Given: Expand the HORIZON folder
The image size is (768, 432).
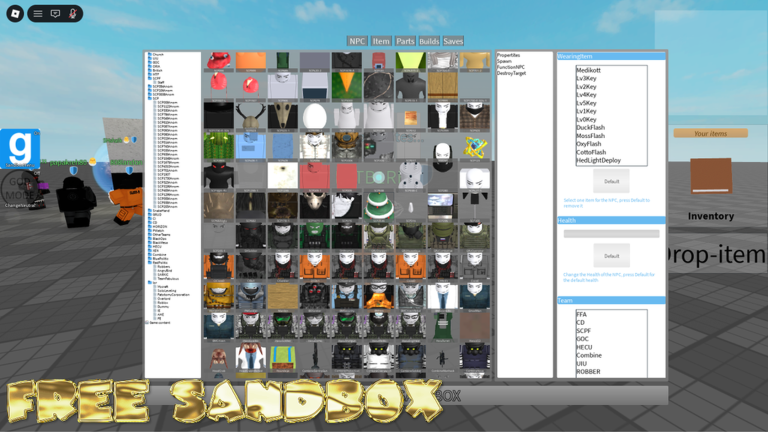Looking at the screenshot, I should coord(160,227).
